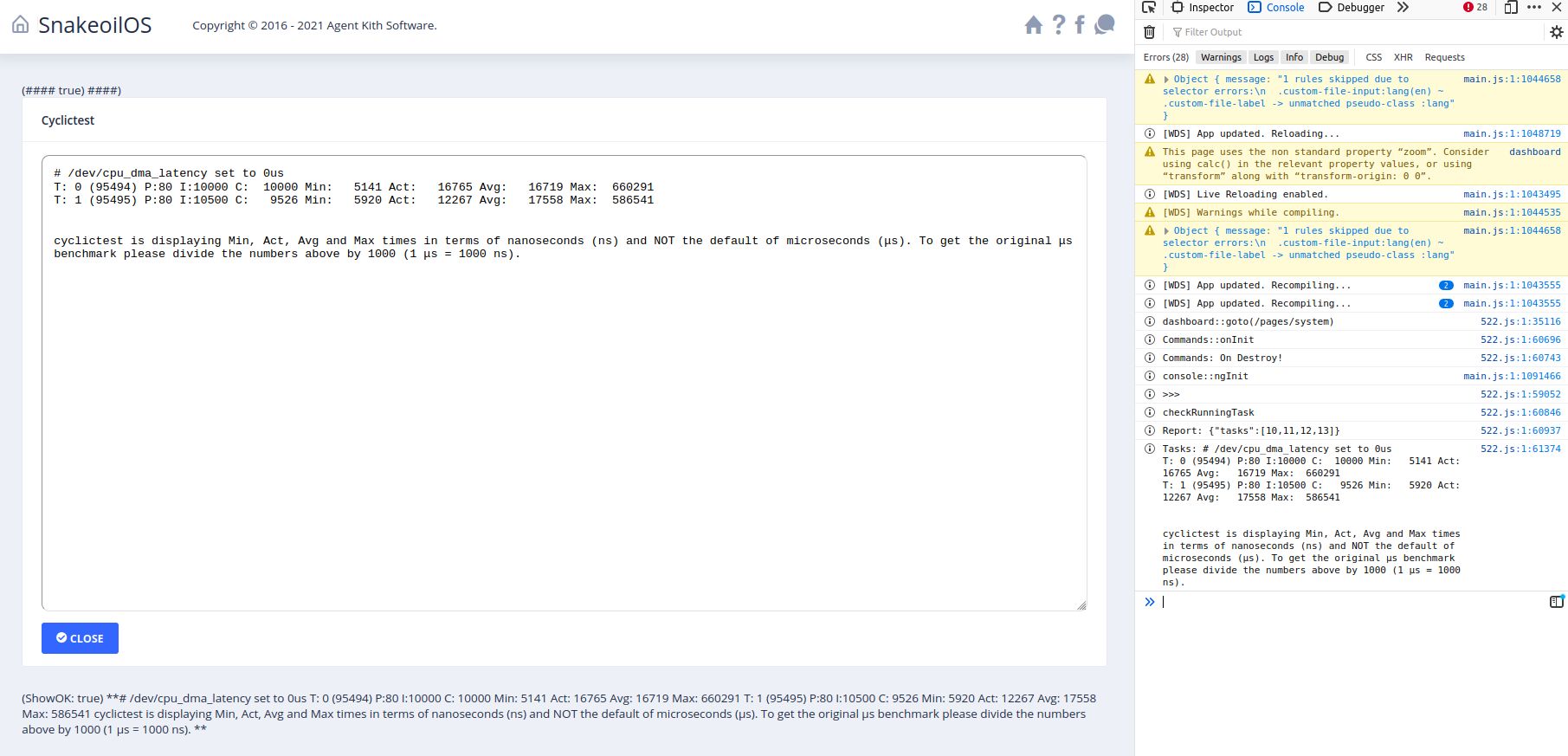Open source link 522.js:1:59052
The image size is (1568, 756).
(x=1520, y=394)
